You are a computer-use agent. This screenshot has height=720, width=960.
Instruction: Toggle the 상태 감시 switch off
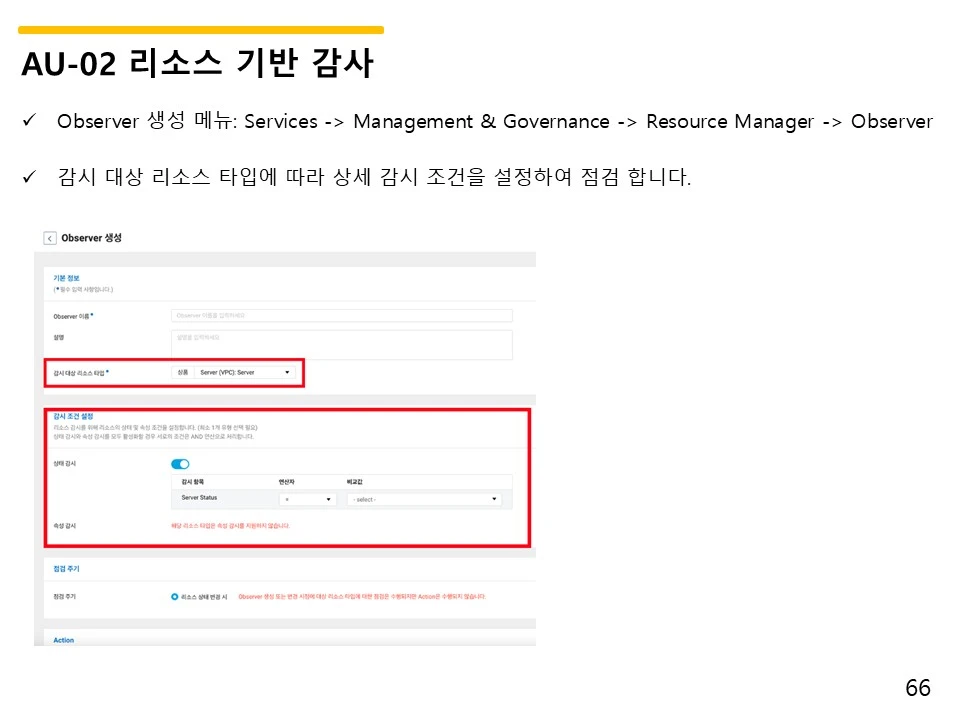tap(179, 464)
